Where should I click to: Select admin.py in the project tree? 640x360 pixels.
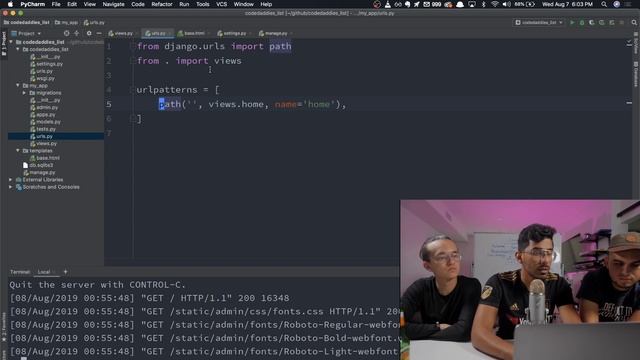[x=47, y=107]
